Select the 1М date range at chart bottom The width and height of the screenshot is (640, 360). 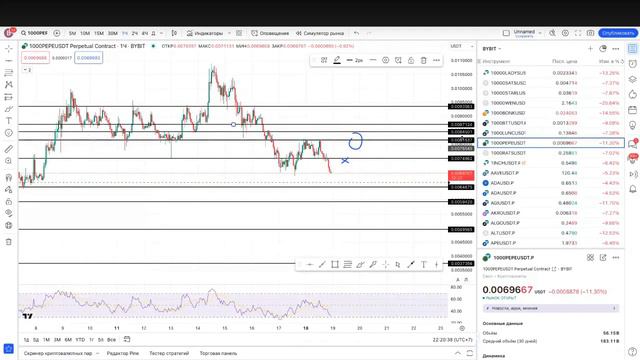(x=46, y=340)
